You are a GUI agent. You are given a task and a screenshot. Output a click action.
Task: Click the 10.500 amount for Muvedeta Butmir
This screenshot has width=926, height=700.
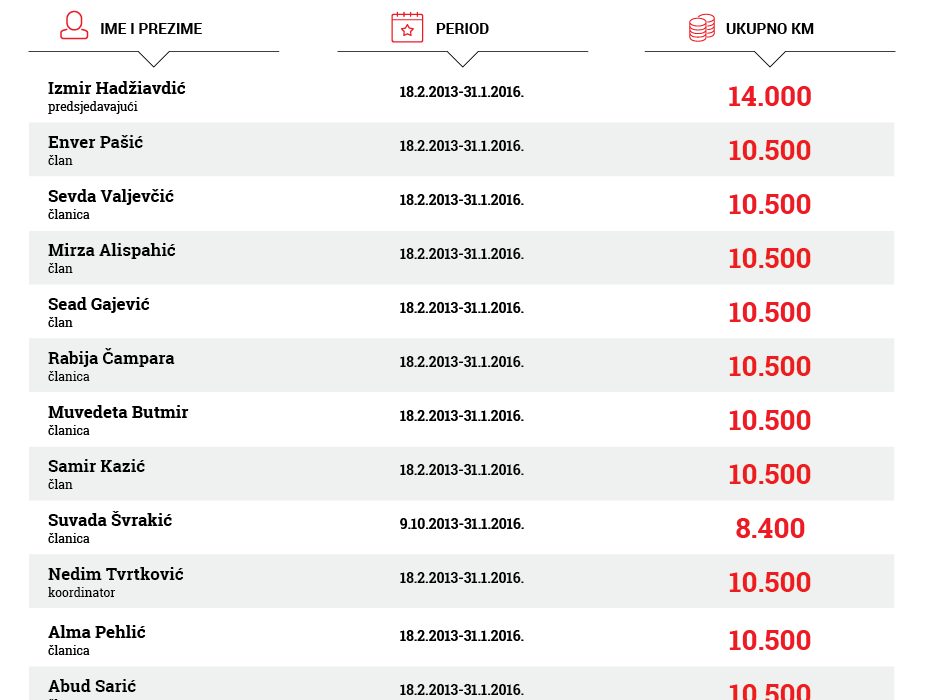[x=769, y=421]
